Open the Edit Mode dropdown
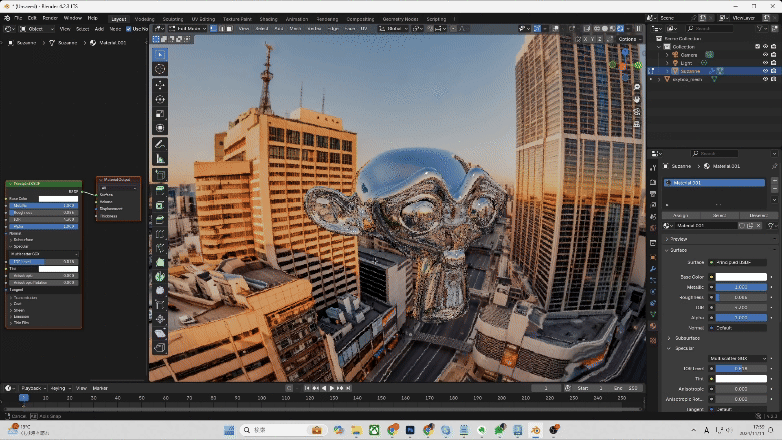The image size is (782, 440). point(188,28)
